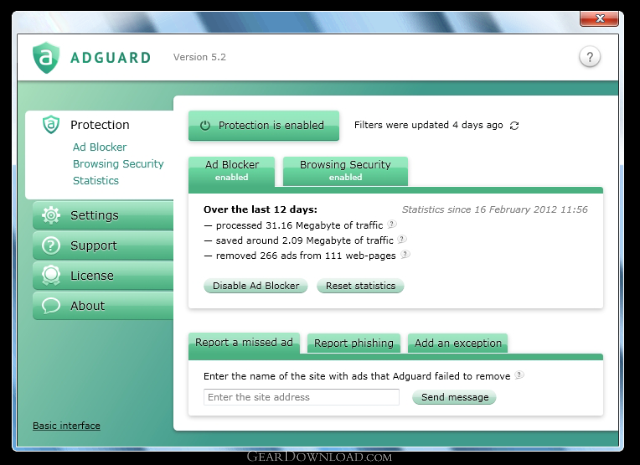Viewport: 640px width, 465px height.
Task: Click the About speech bubble icon
Action: [x=51, y=305]
